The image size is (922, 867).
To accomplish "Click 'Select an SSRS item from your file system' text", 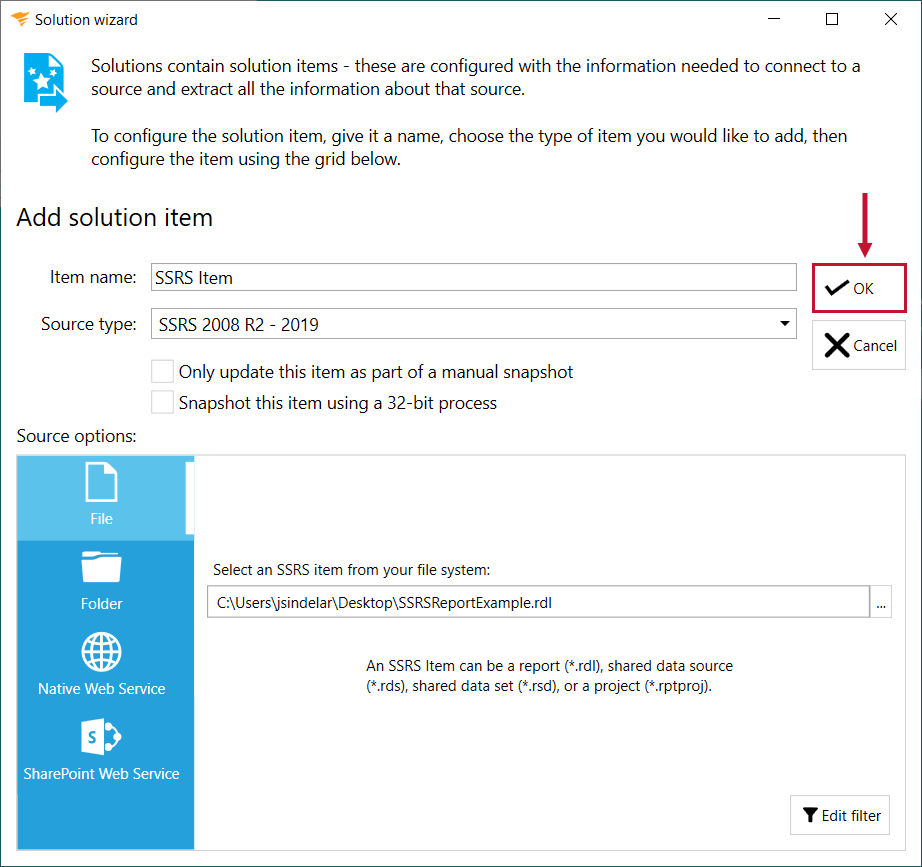I will click(x=351, y=569).
